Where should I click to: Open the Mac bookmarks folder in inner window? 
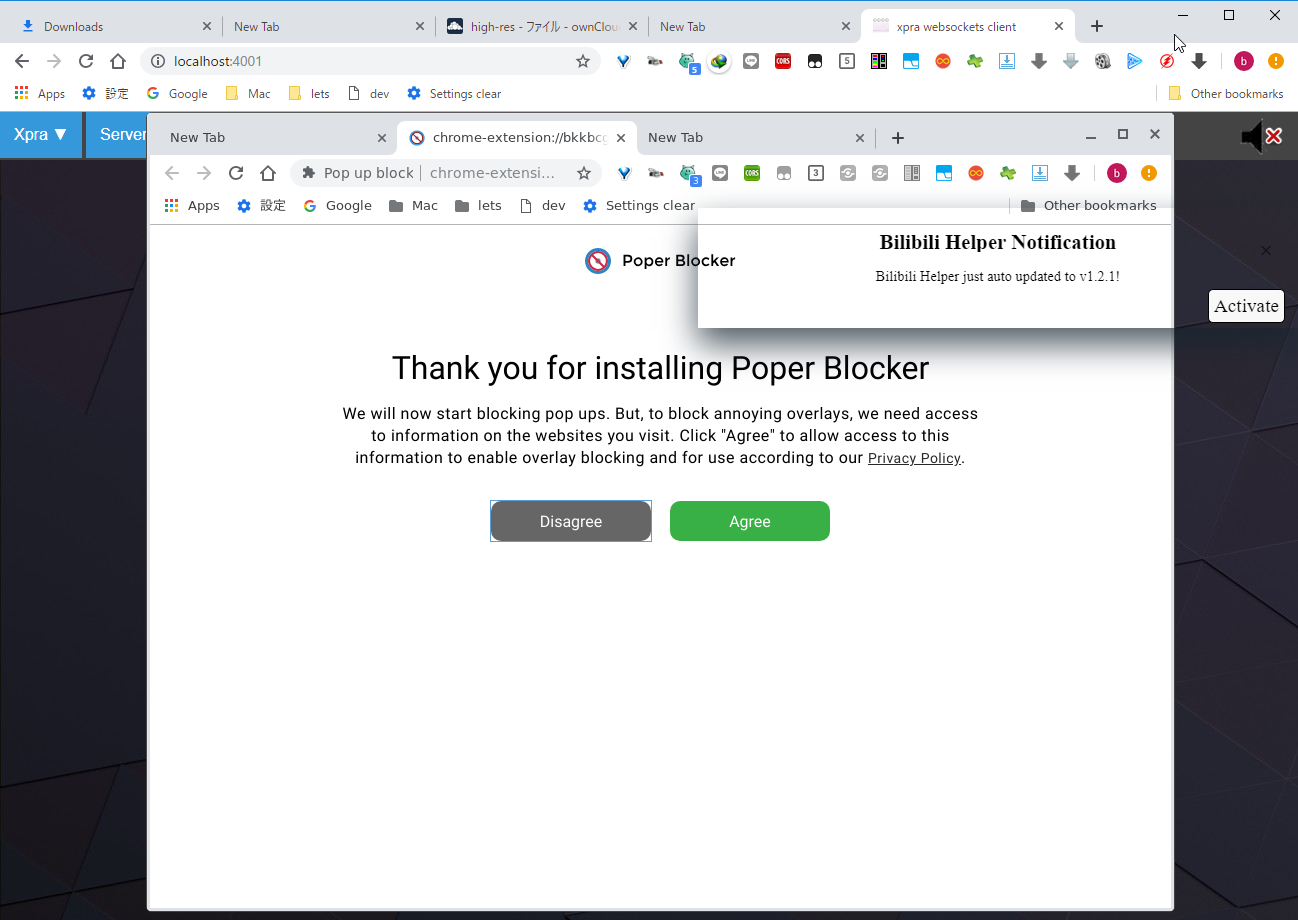pos(413,205)
